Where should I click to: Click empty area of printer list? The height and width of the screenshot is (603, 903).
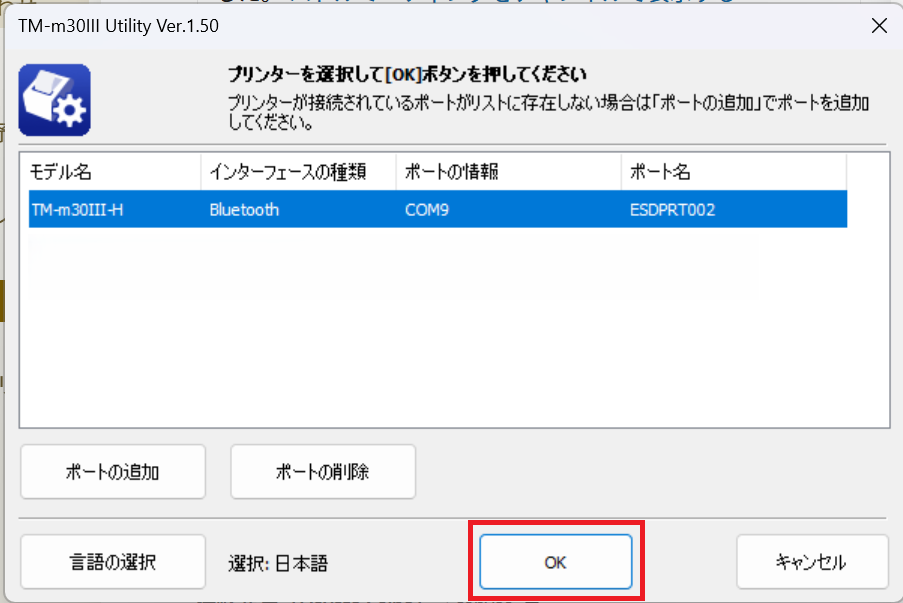pos(454,328)
